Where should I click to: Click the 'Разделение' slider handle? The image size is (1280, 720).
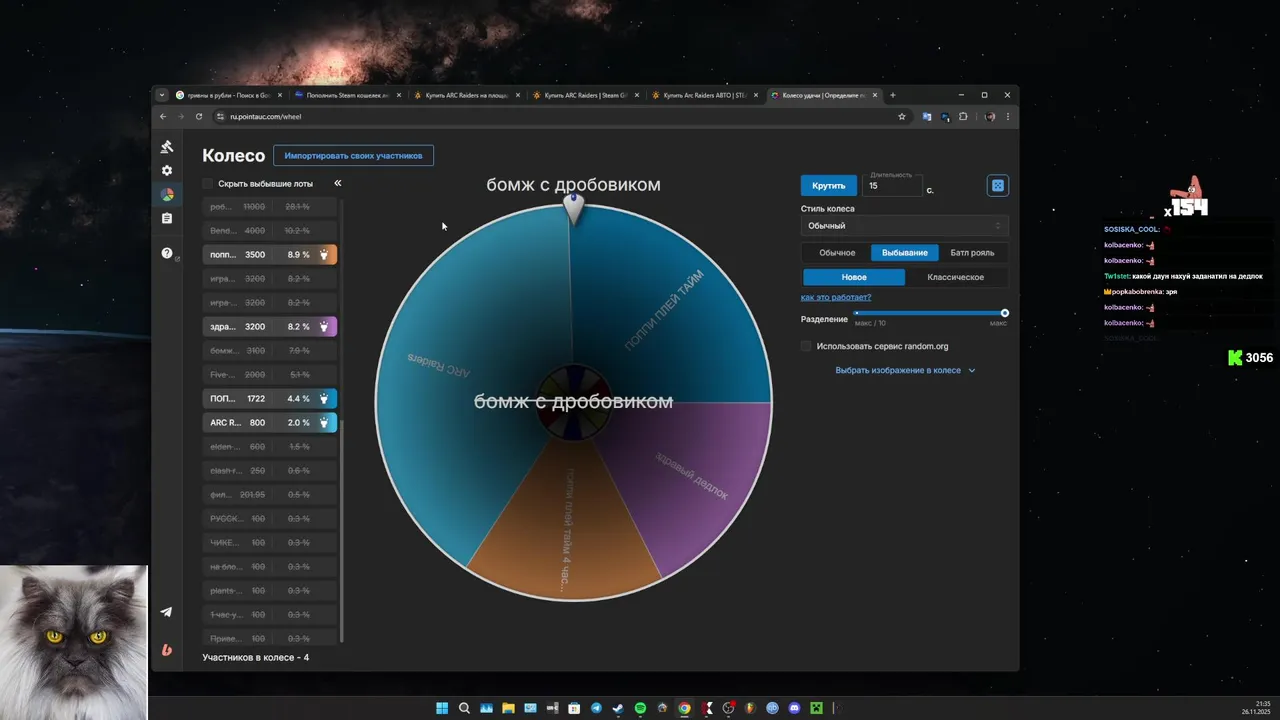[1005, 313]
